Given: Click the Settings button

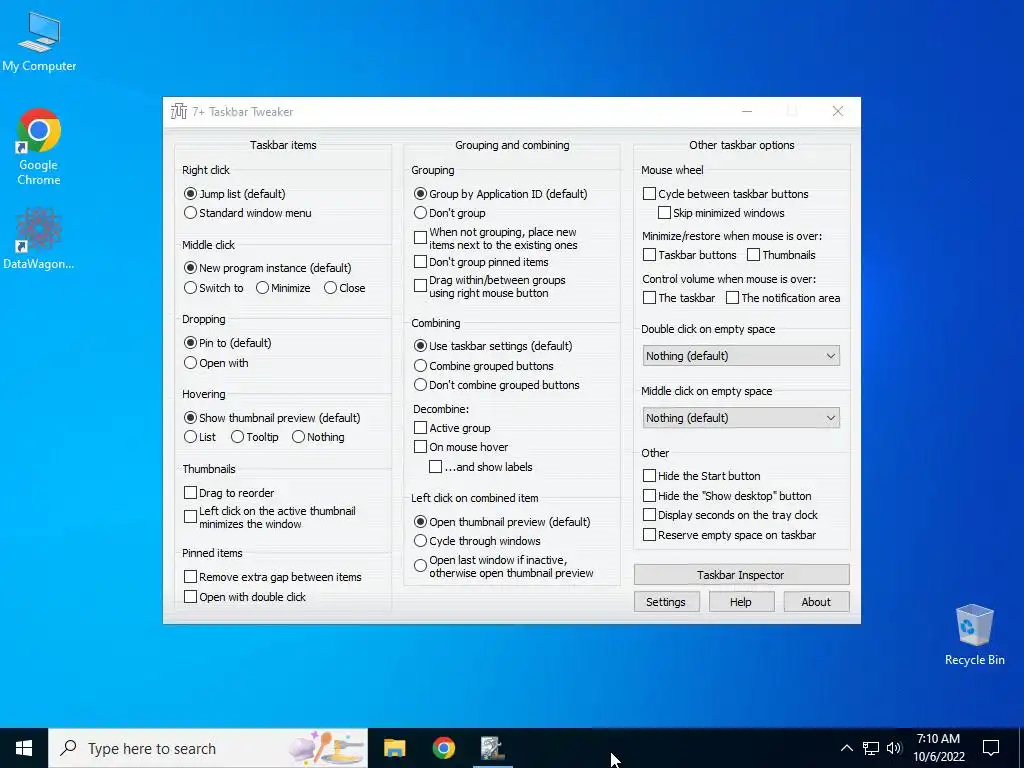Looking at the screenshot, I should pos(666,602).
